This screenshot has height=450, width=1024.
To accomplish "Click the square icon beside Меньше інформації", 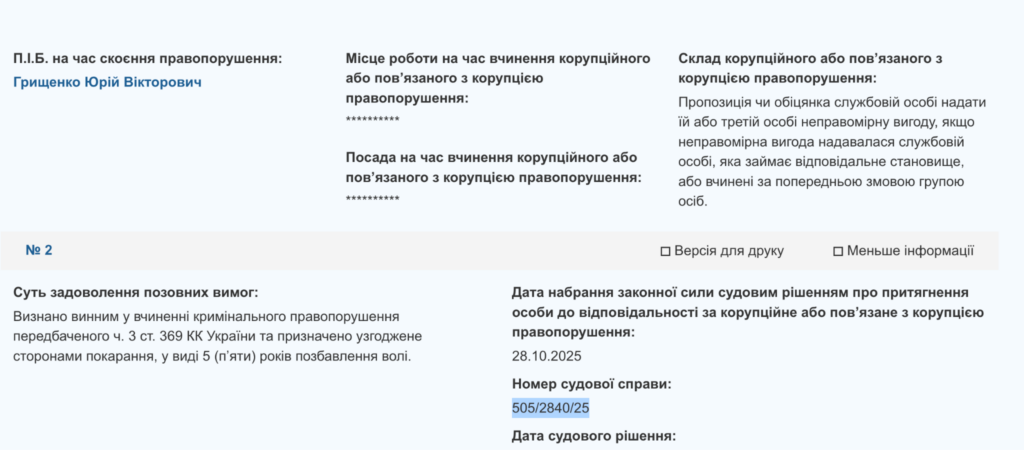I will click(x=838, y=251).
